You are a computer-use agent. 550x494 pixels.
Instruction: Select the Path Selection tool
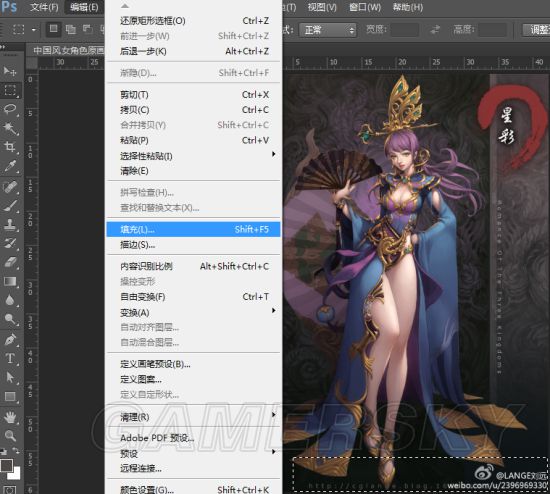10,378
